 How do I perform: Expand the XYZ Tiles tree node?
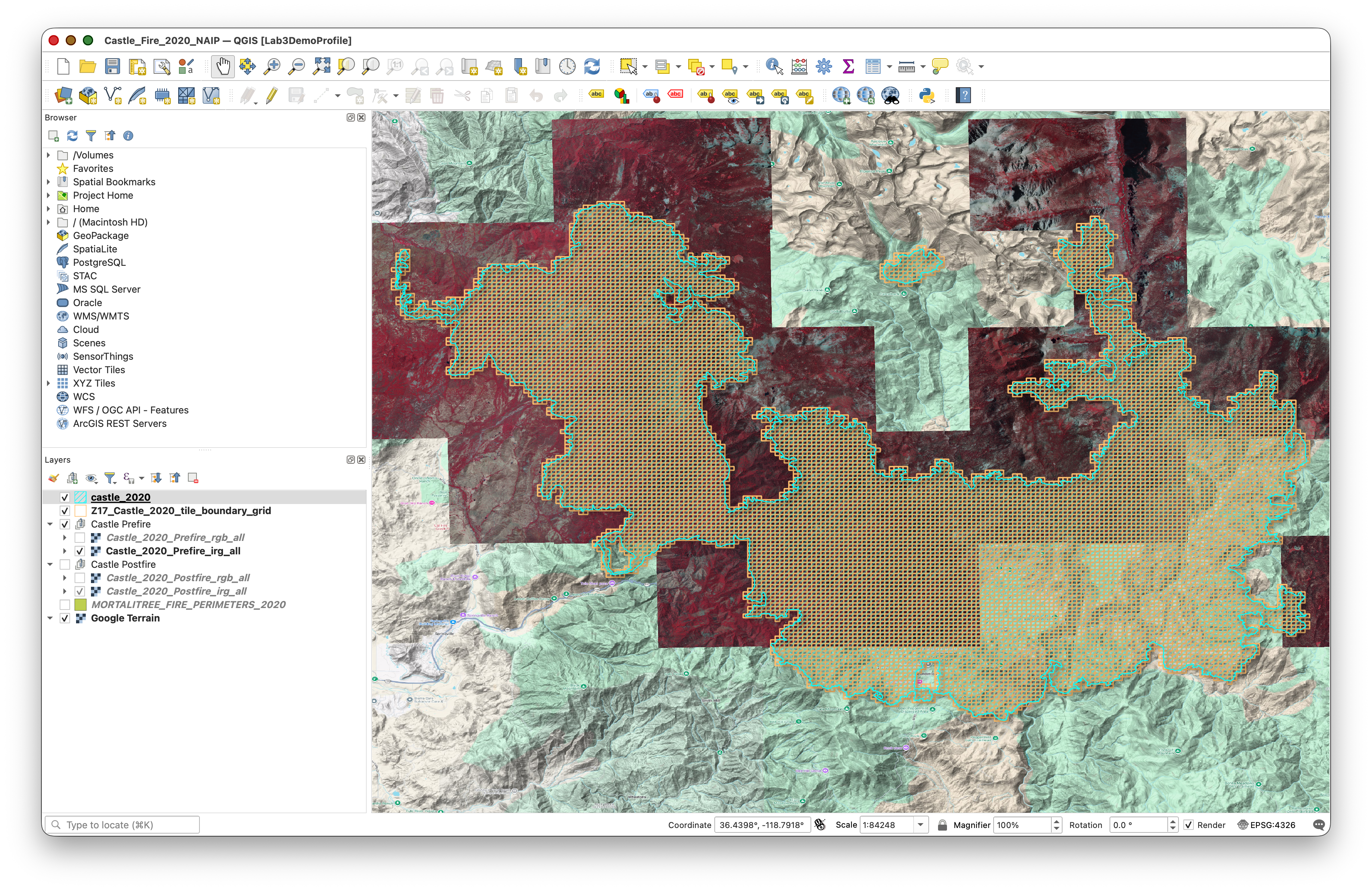48,383
